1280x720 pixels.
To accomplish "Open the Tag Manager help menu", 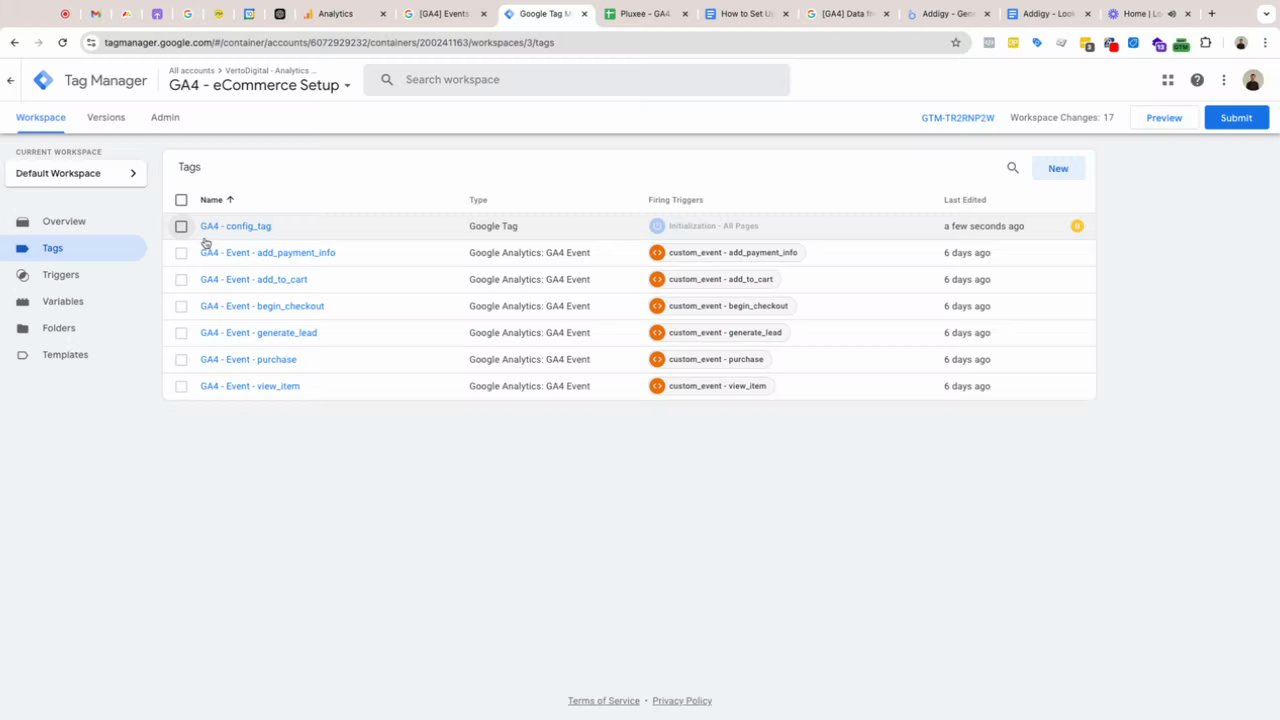I will click(x=1197, y=80).
